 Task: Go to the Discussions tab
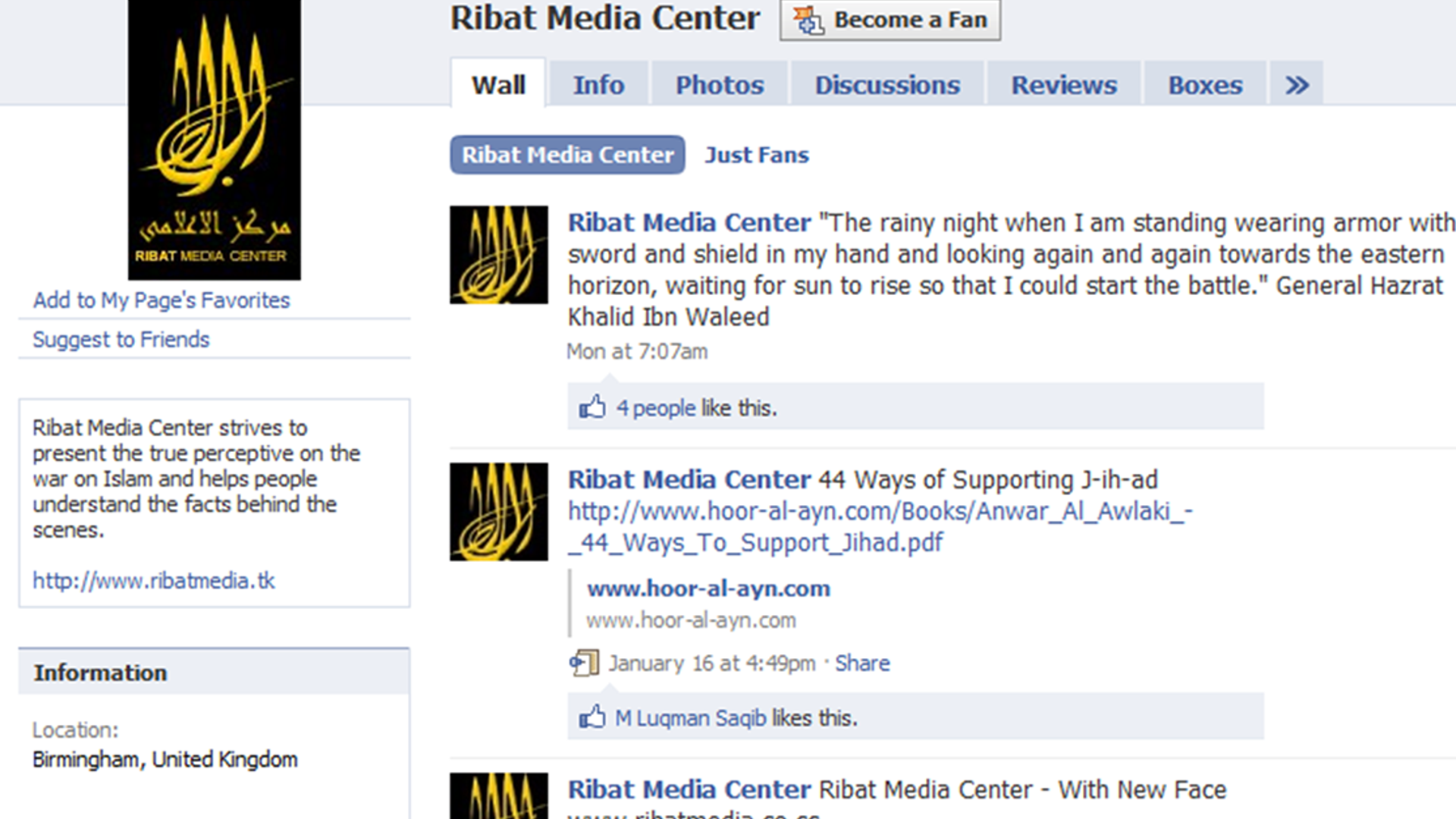click(x=887, y=84)
